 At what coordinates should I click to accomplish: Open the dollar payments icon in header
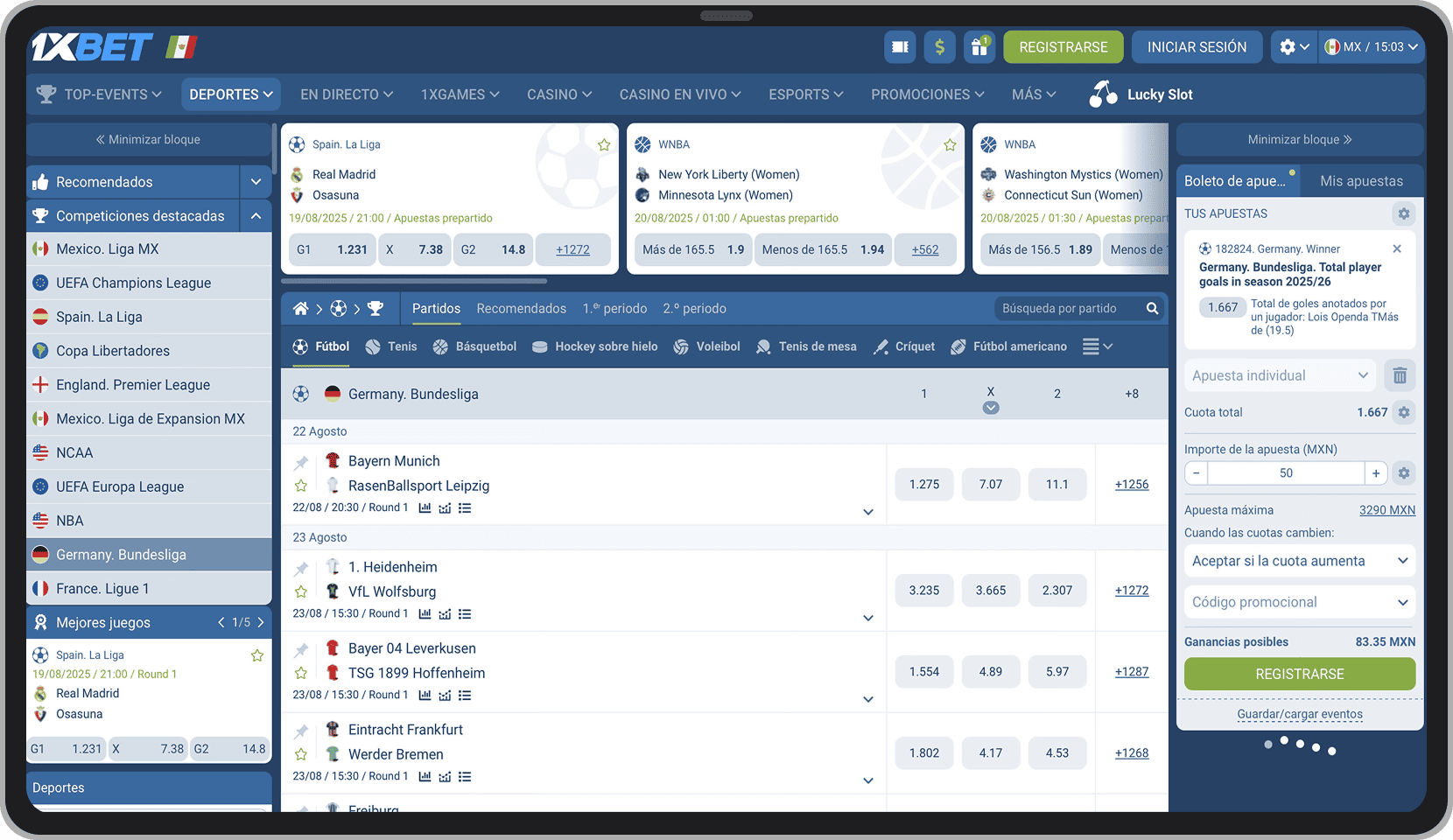(939, 47)
